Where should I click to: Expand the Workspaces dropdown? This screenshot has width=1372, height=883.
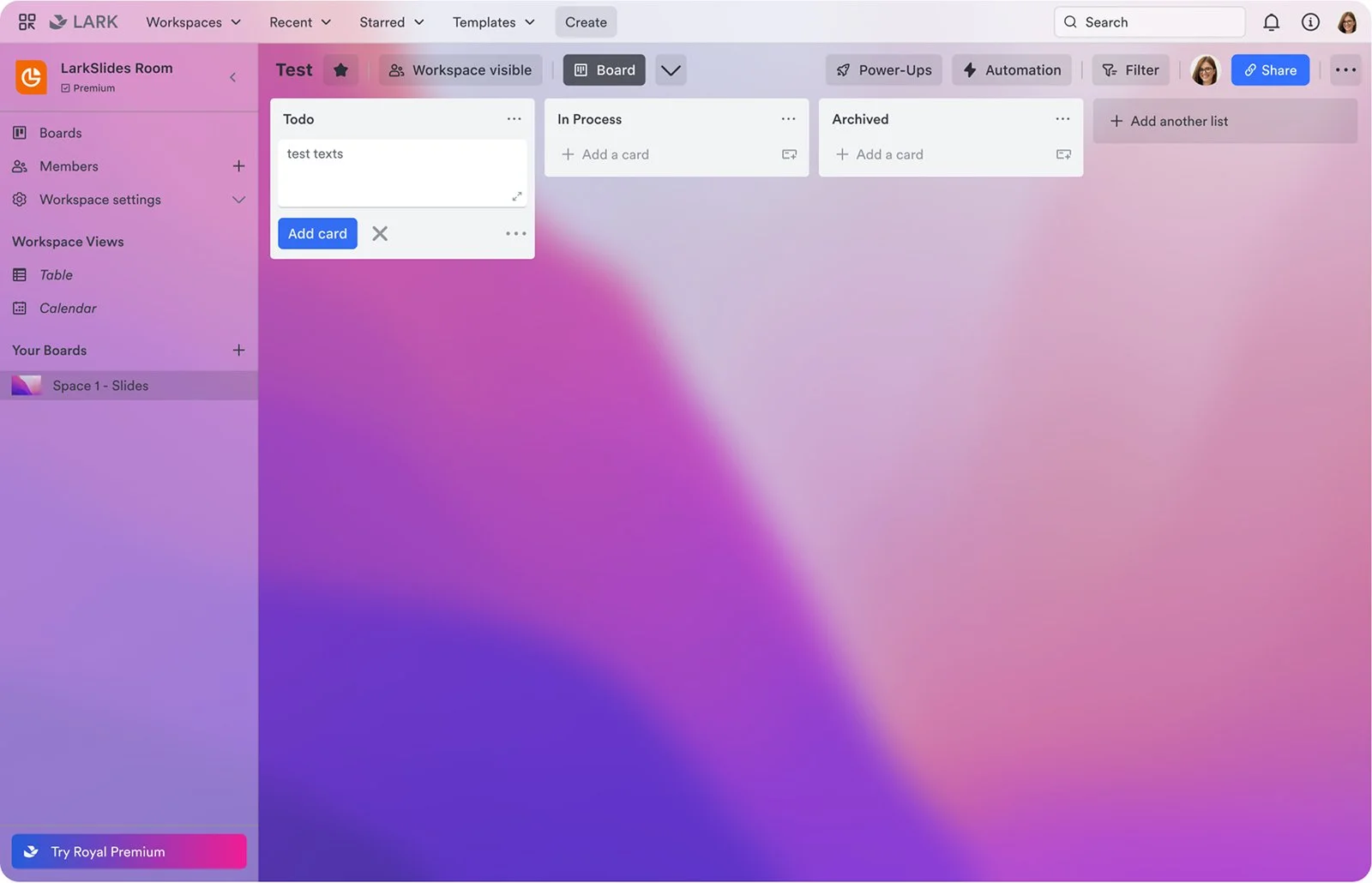tap(193, 22)
